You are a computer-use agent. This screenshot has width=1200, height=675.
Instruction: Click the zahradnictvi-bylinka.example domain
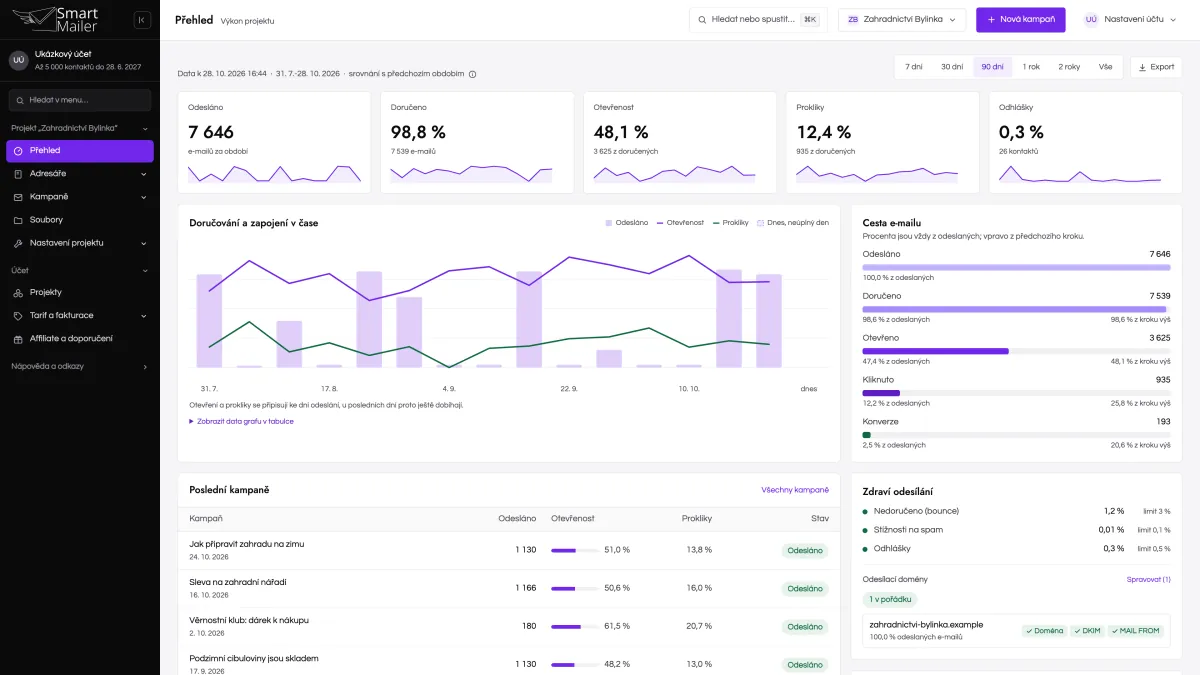point(926,625)
